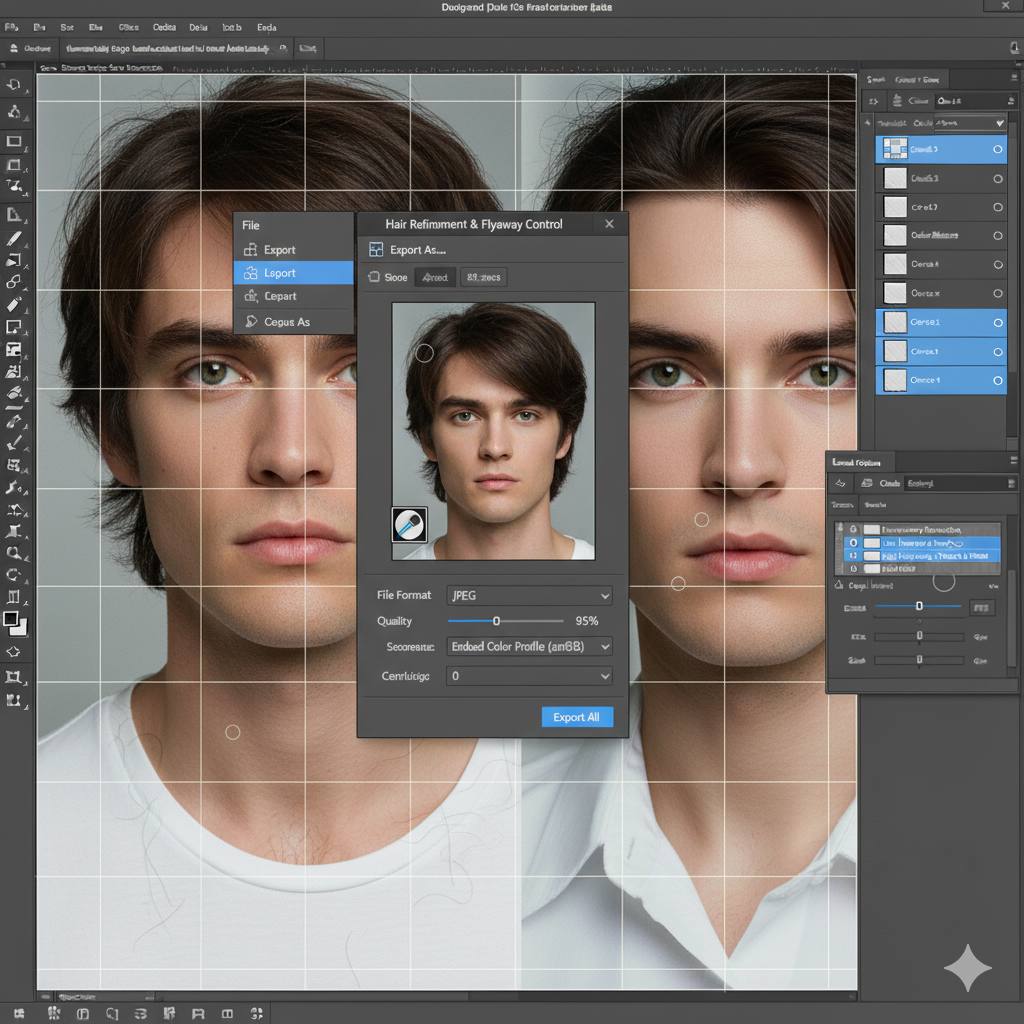Open the dropdown showing value 0
The width and height of the screenshot is (1024, 1024).
coord(529,676)
